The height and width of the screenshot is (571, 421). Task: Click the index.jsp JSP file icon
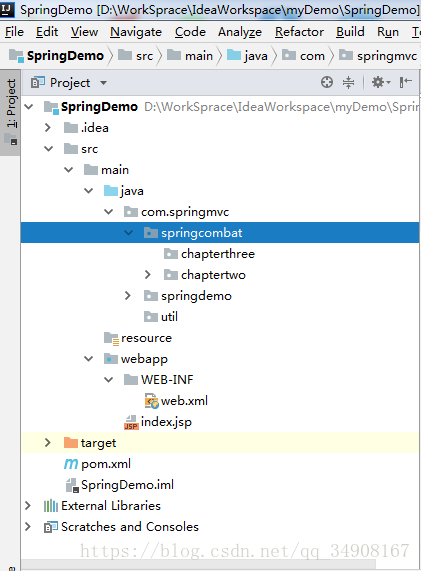point(131,422)
